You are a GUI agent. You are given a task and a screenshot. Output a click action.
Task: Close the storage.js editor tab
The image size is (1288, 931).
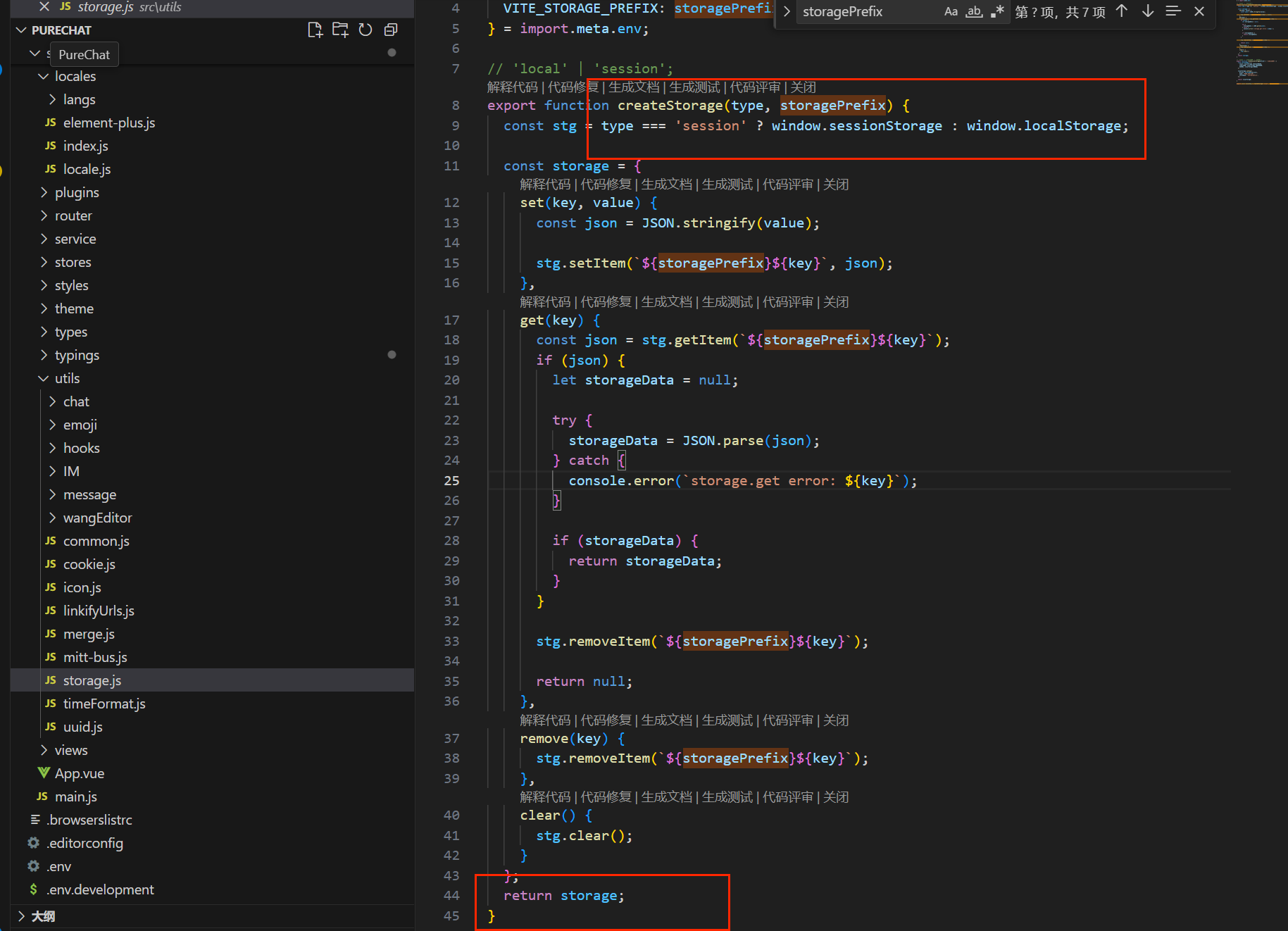click(x=44, y=6)
